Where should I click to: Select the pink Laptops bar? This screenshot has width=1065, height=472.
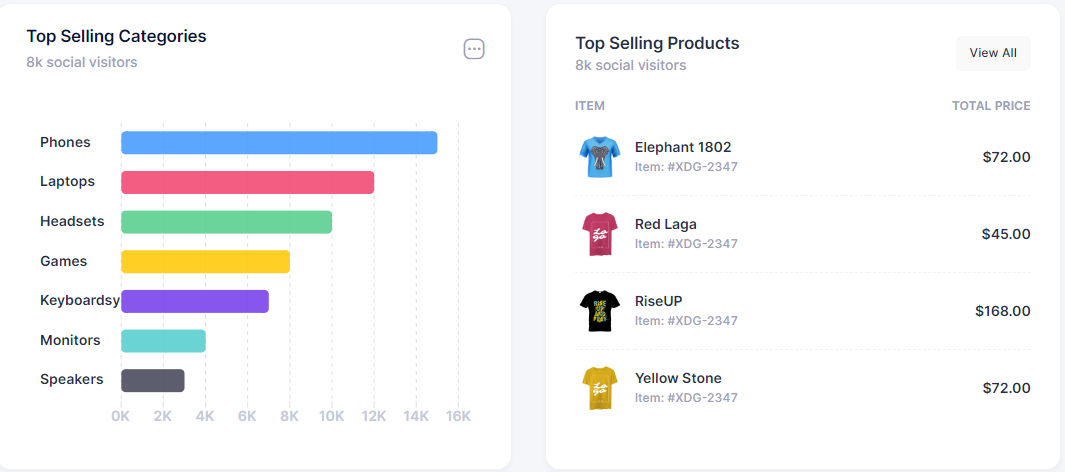click(247, 182)
